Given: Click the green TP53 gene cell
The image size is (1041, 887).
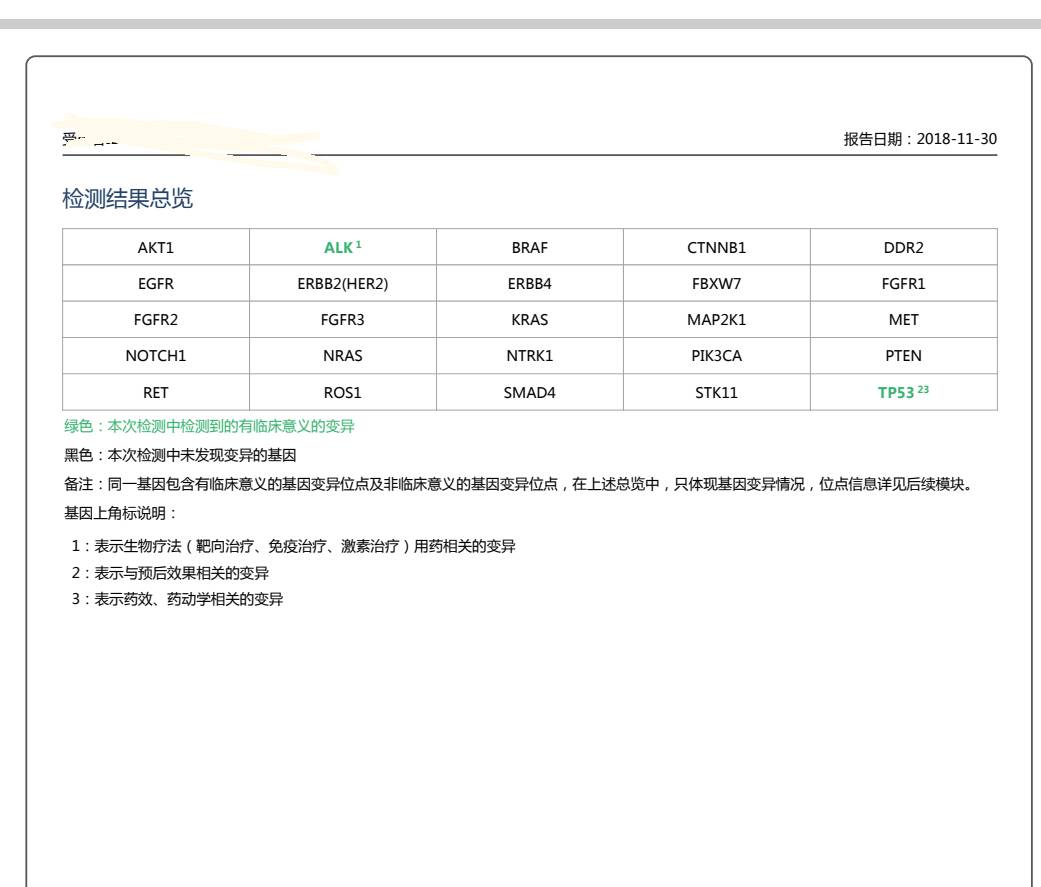Looking at the screenshot, I should (x=903, y=393).
